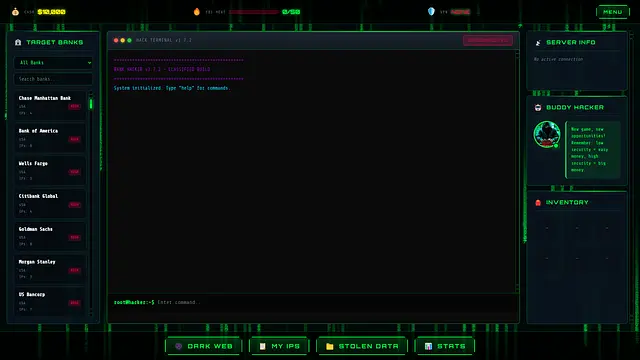Click the hooded buddy hacker avatar

pyautogui.click(x=547, y=134)
